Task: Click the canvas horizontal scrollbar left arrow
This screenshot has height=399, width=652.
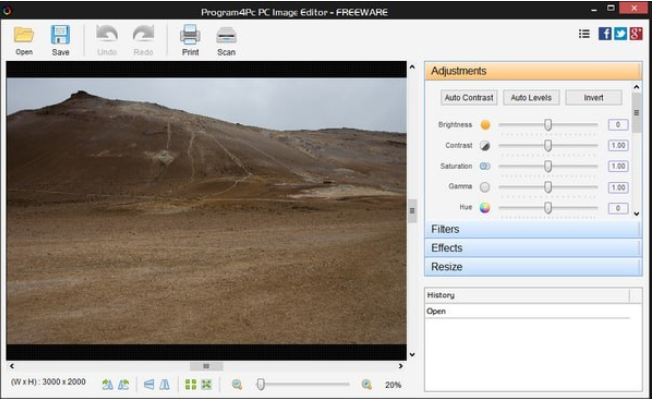Action: point(12,366)
